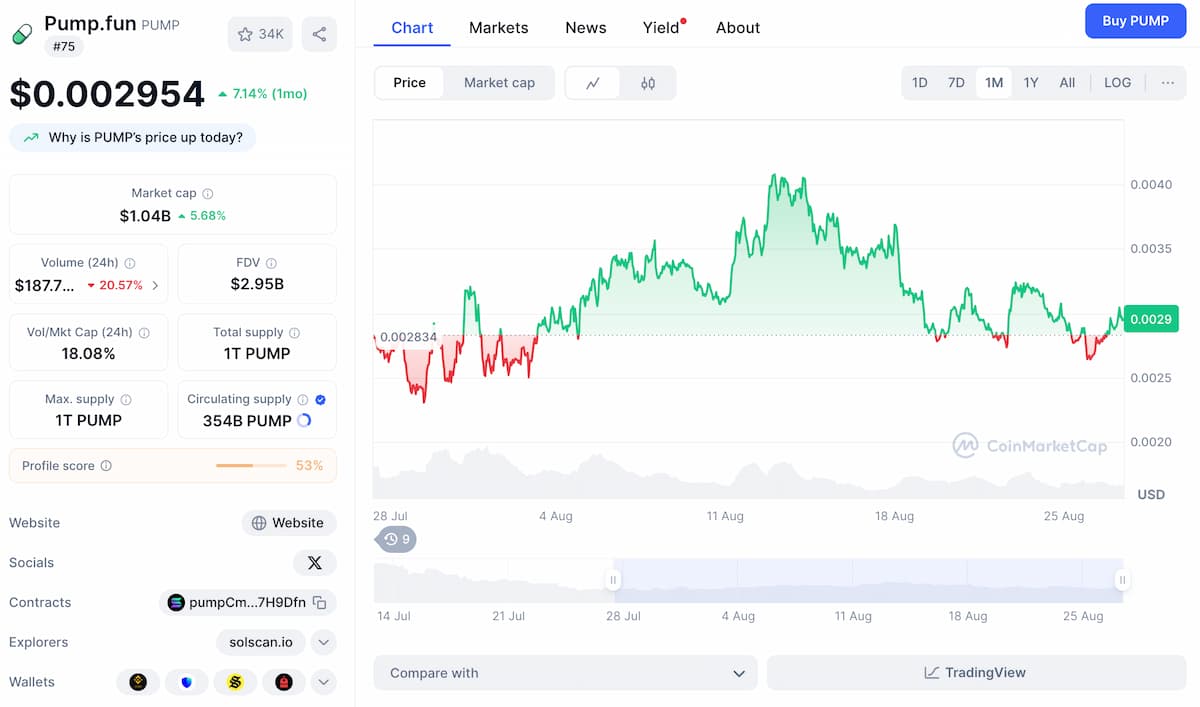Open the chart more options ellipsis
Image resolution: width=1200 pixels, height=707 pixels.
1167,83
